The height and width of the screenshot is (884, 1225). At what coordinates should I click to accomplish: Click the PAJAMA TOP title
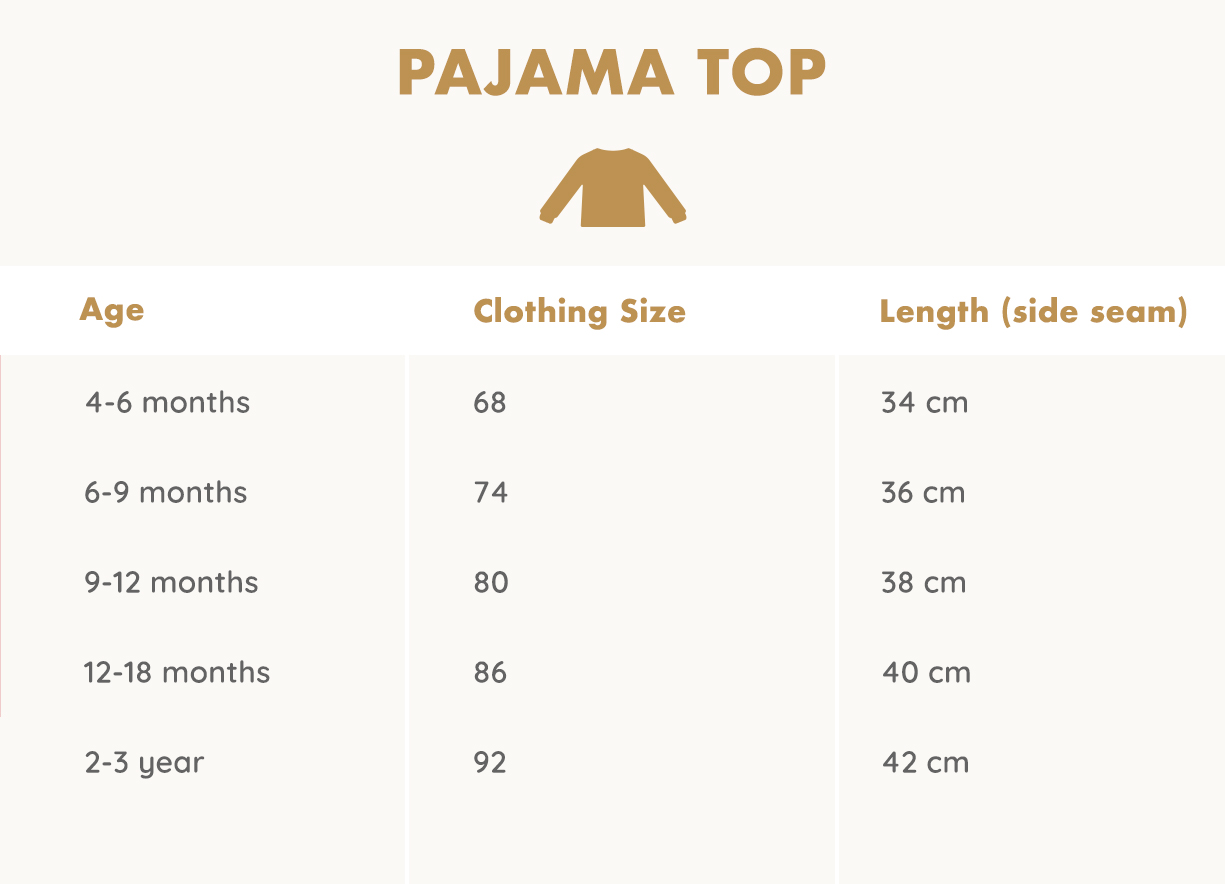612,73
